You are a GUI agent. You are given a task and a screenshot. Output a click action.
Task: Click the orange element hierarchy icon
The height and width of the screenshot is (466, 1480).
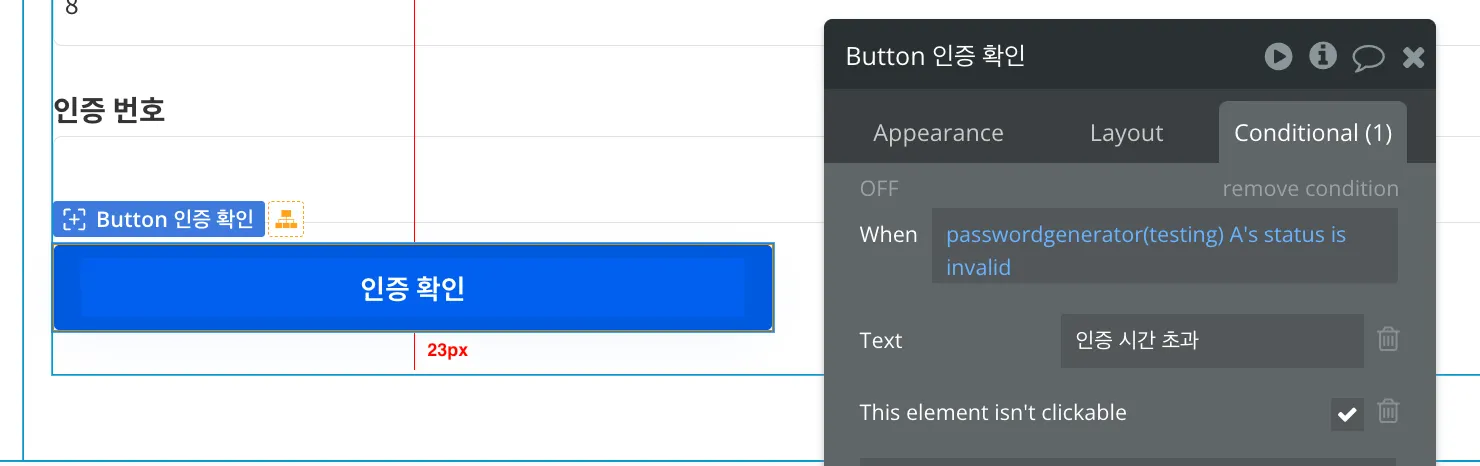[286, 219]
